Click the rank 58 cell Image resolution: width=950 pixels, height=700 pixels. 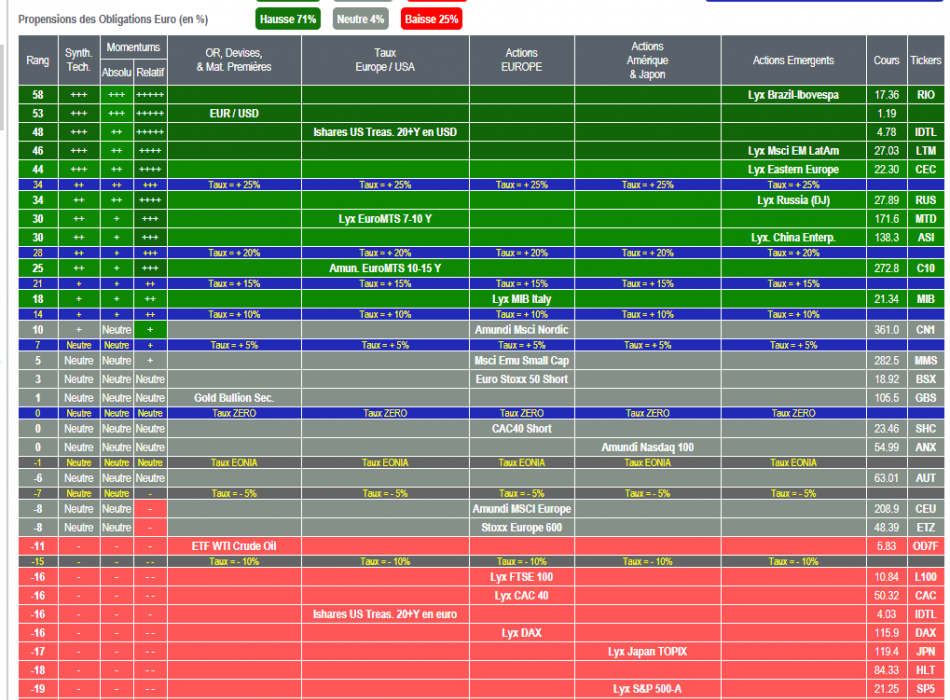tap(38, 95)
